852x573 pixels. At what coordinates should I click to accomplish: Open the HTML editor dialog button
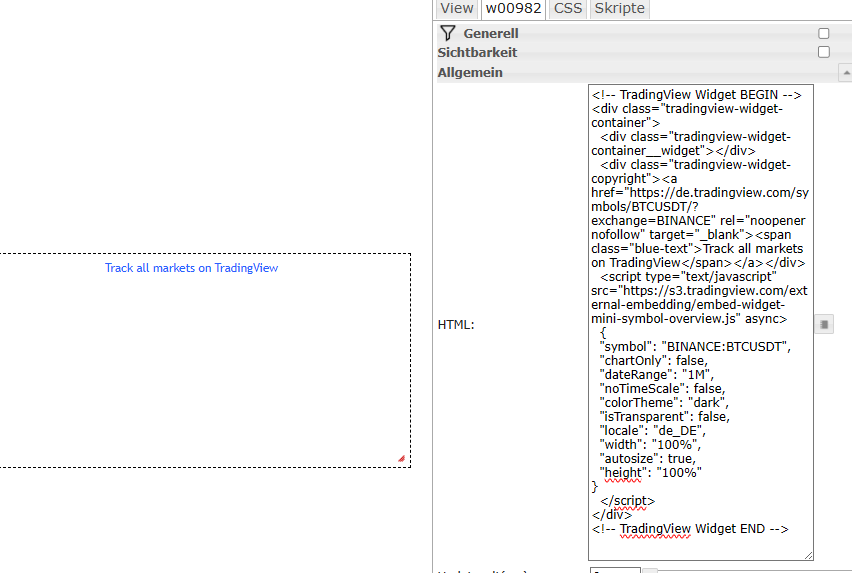[824, 324]
